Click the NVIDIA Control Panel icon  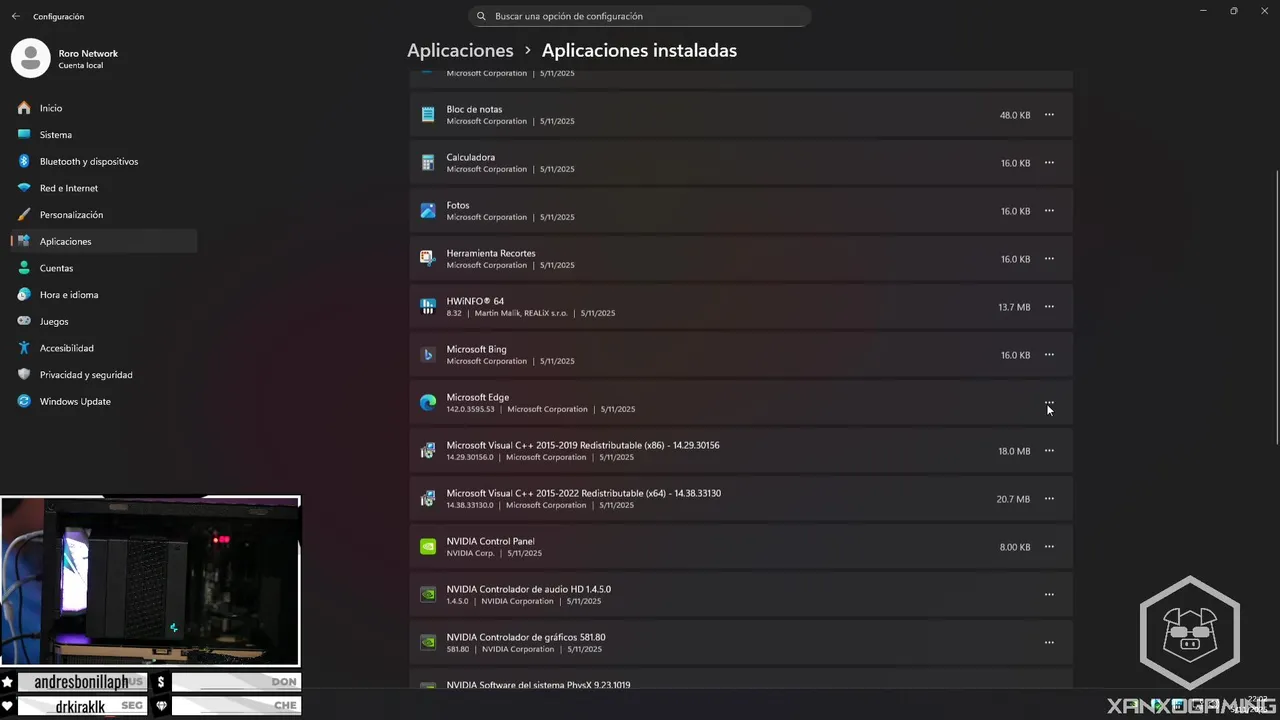tap(428, 547)
